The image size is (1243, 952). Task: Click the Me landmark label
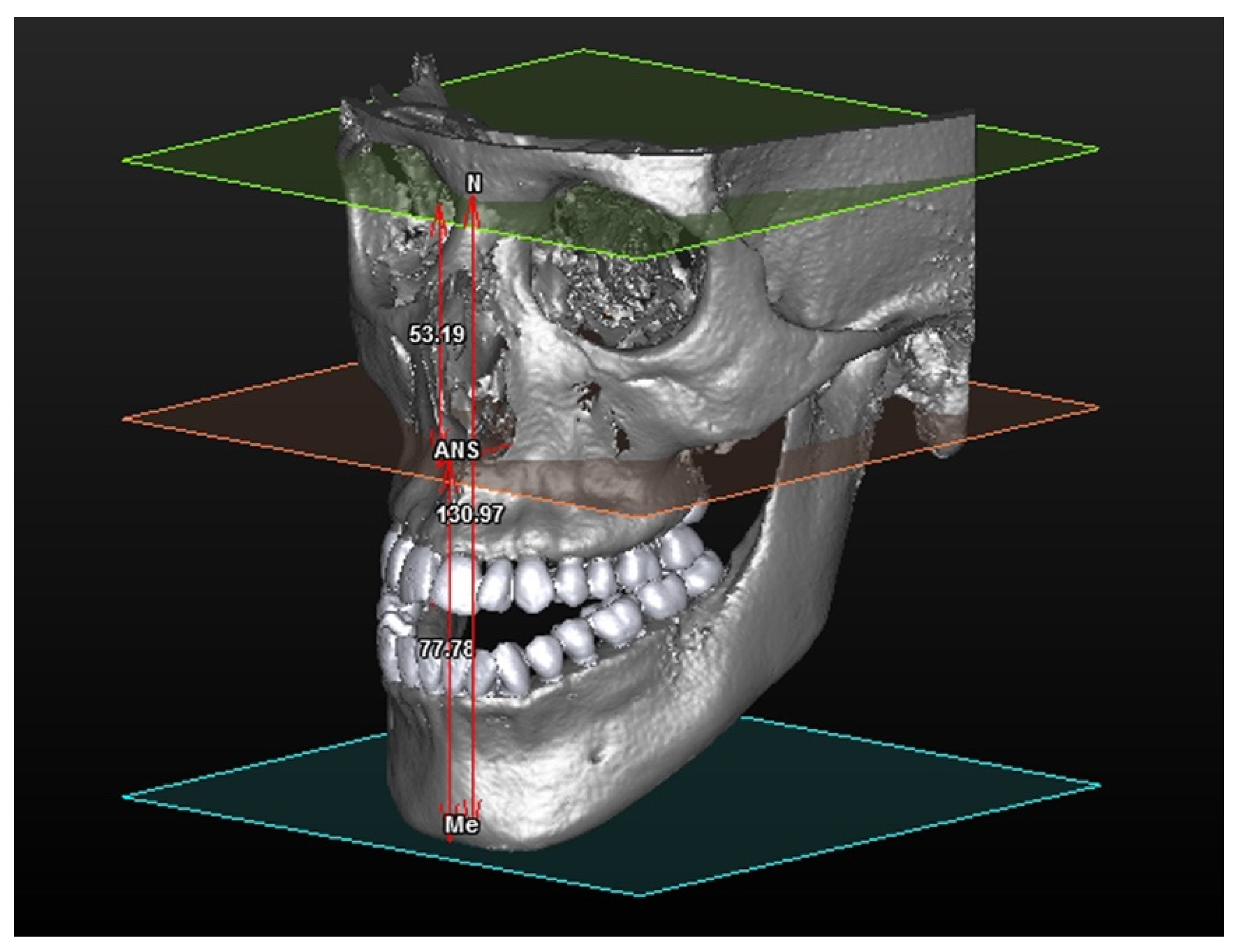click(462, 825)
